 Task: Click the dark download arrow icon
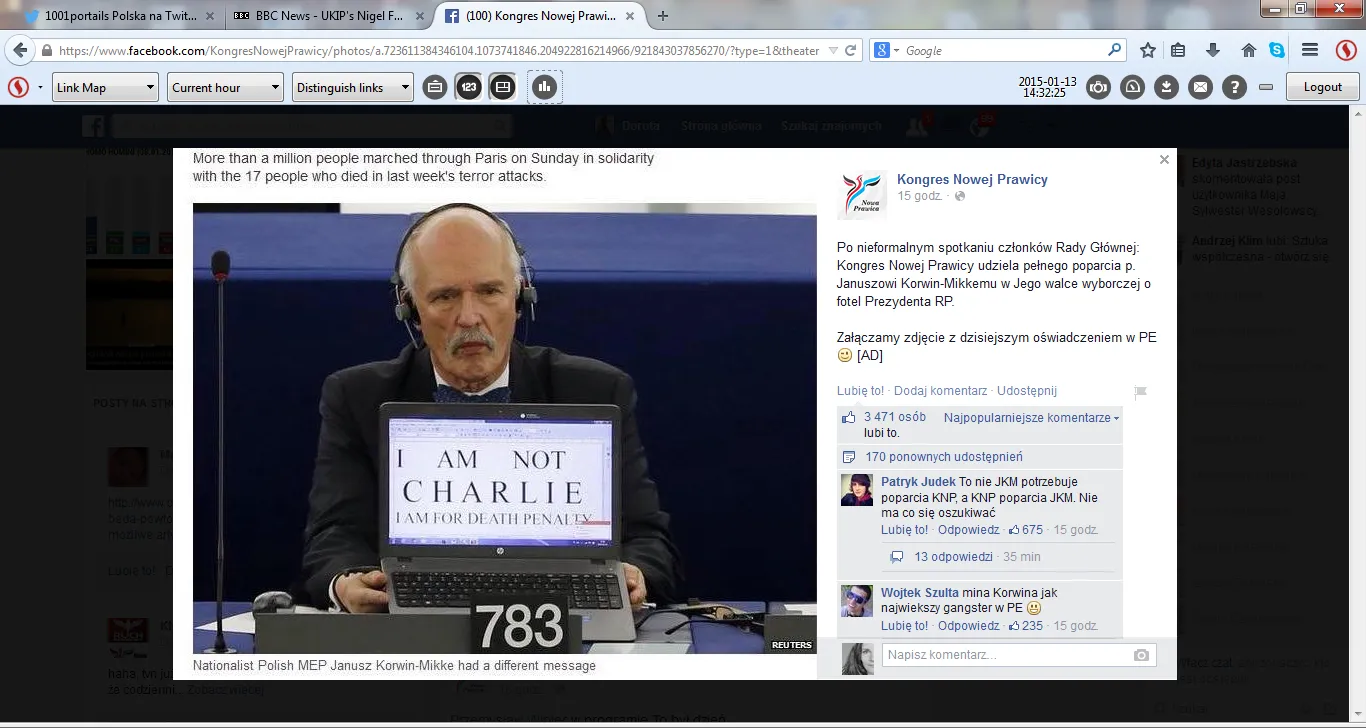coord(1166,87)
